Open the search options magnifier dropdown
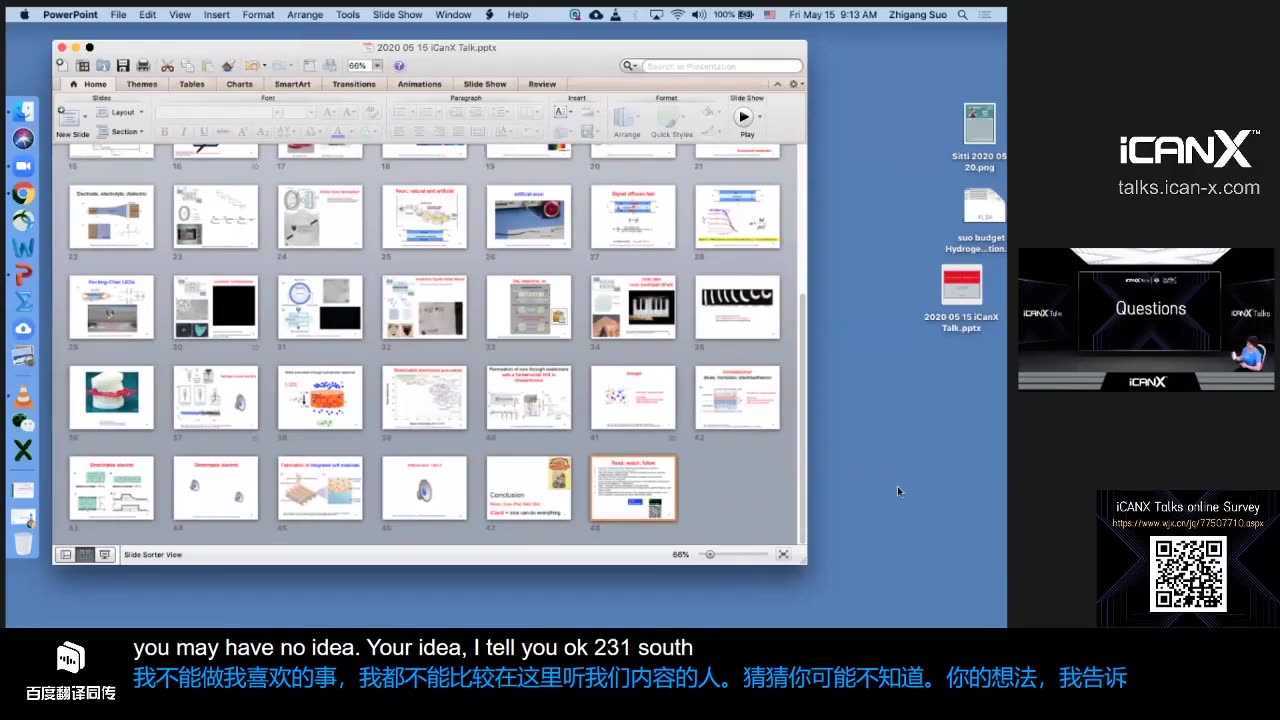This screenshot has width=1280, height=720. [631, 66]
